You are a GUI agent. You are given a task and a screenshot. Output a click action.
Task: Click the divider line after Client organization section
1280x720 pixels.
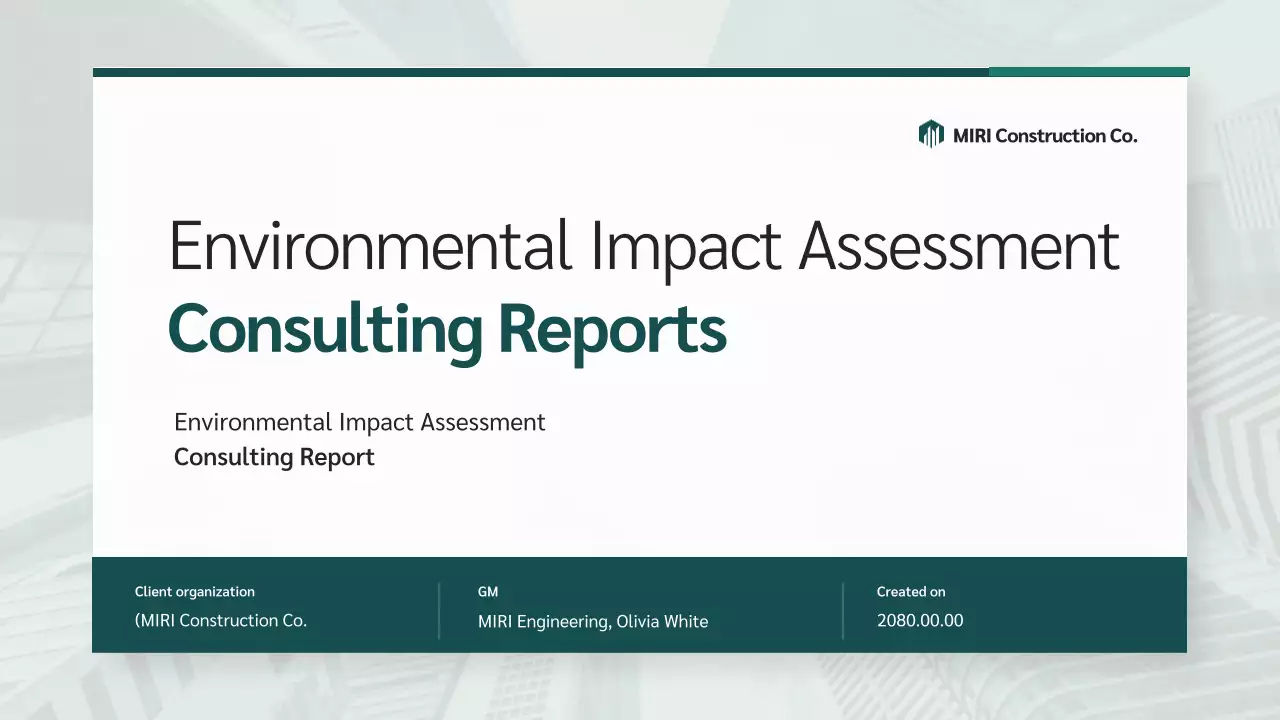tap(438, 610)
